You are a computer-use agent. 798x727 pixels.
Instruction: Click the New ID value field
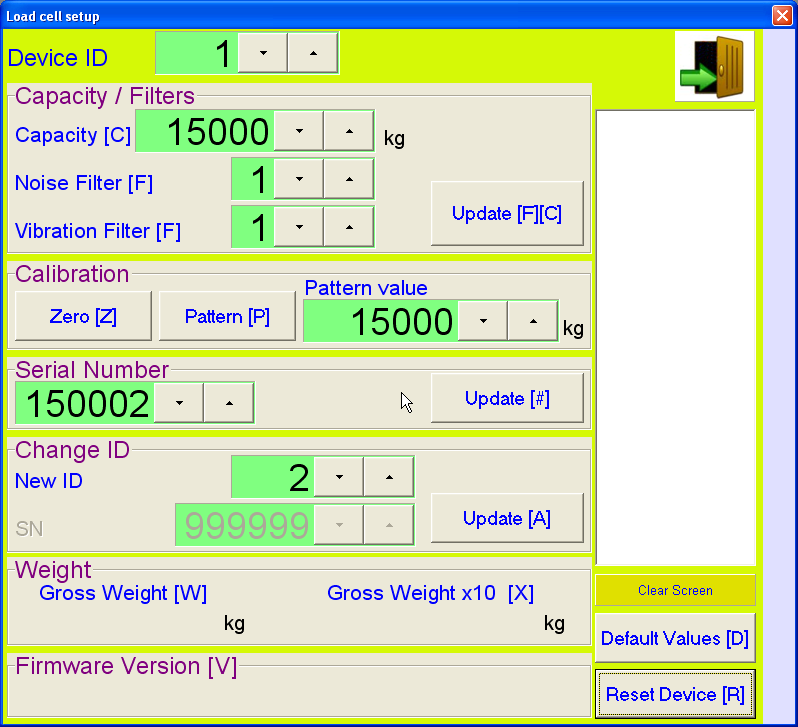273,477
